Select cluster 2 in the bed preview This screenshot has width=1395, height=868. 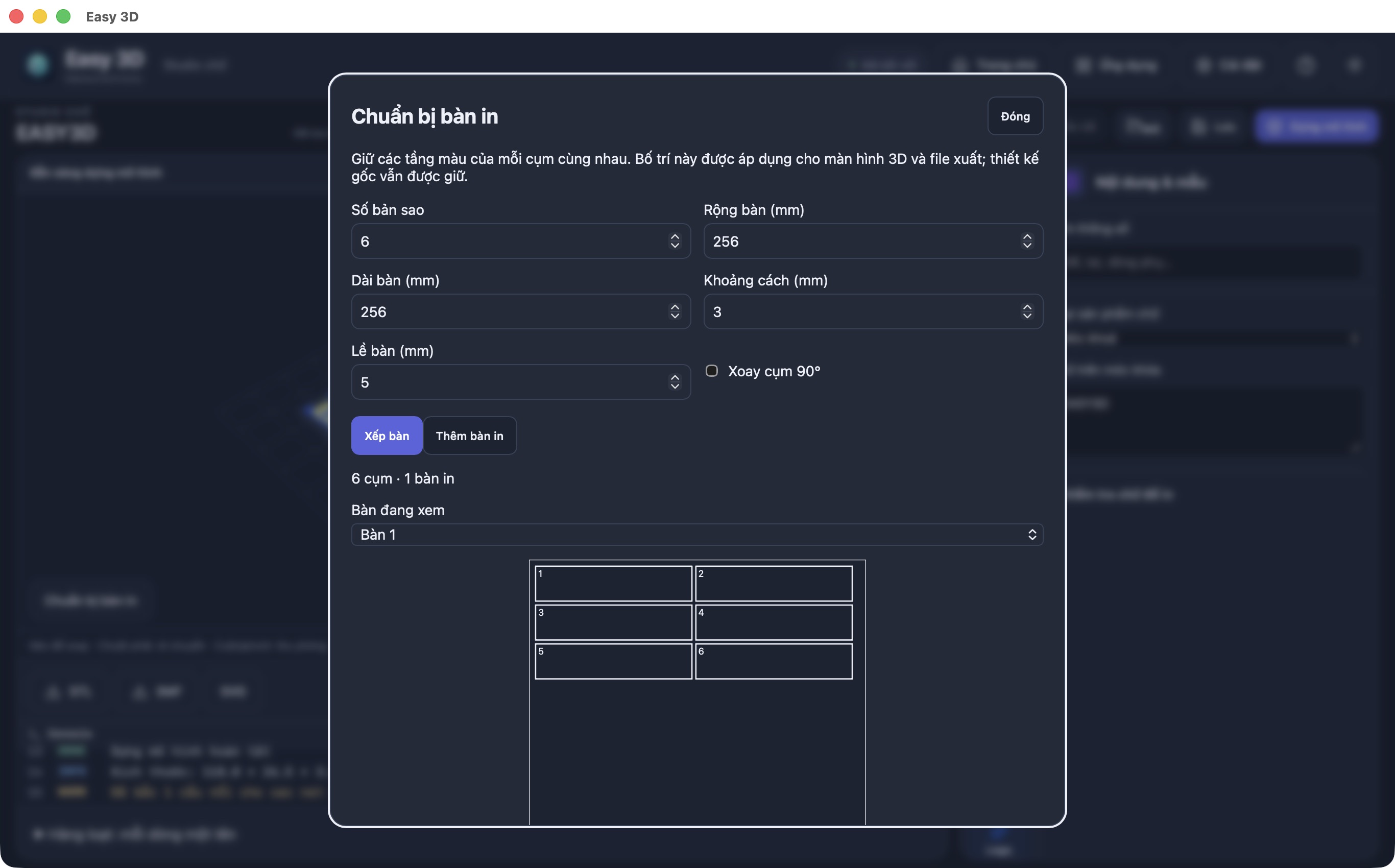[773, 583]
